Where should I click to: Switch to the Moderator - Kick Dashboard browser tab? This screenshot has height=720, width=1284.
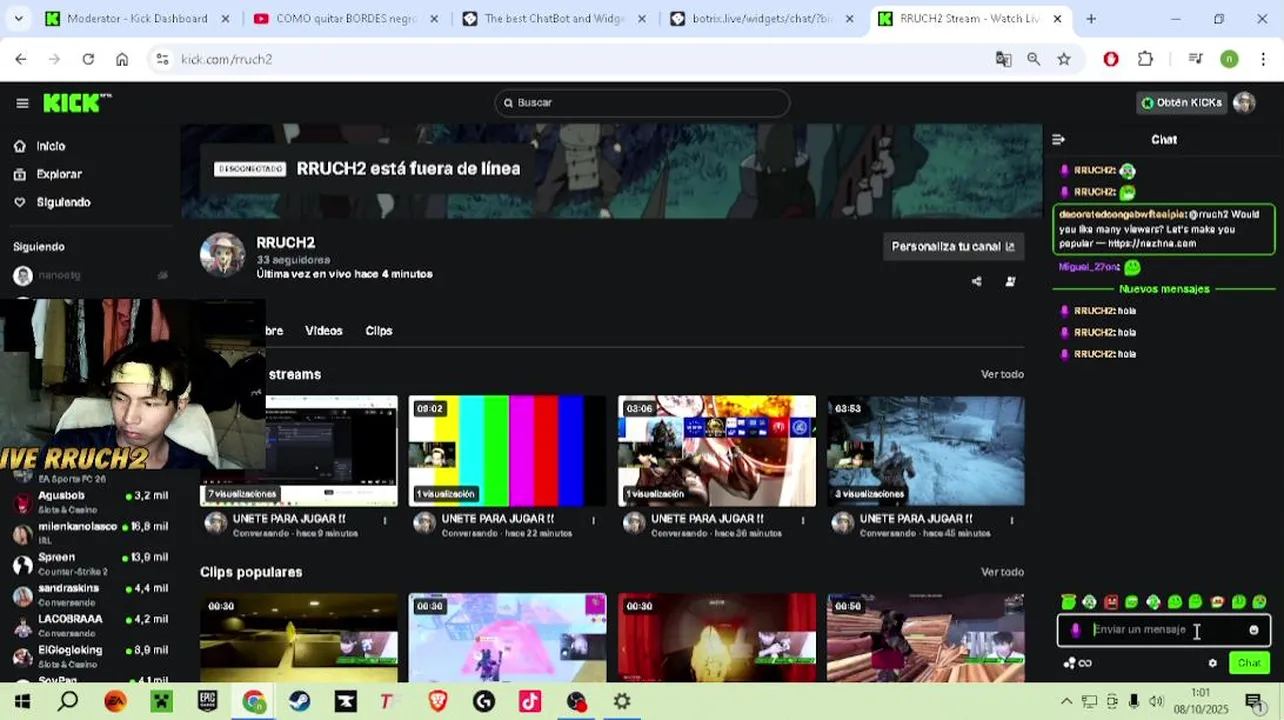click(137, 18)
